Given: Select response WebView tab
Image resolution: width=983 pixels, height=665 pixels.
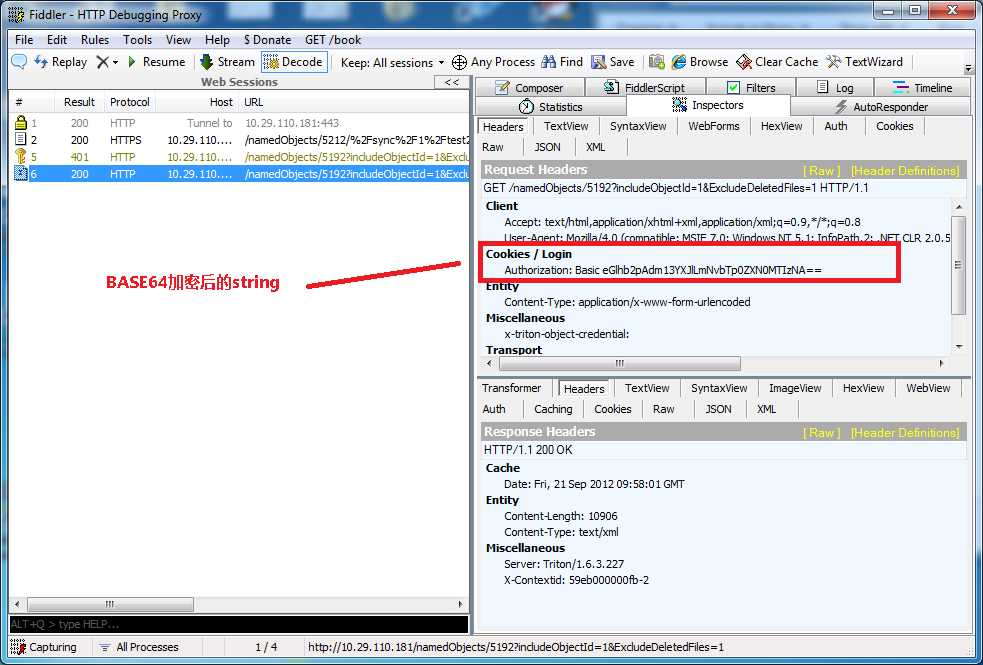Looking at the screenshot, I should [928, 388].
